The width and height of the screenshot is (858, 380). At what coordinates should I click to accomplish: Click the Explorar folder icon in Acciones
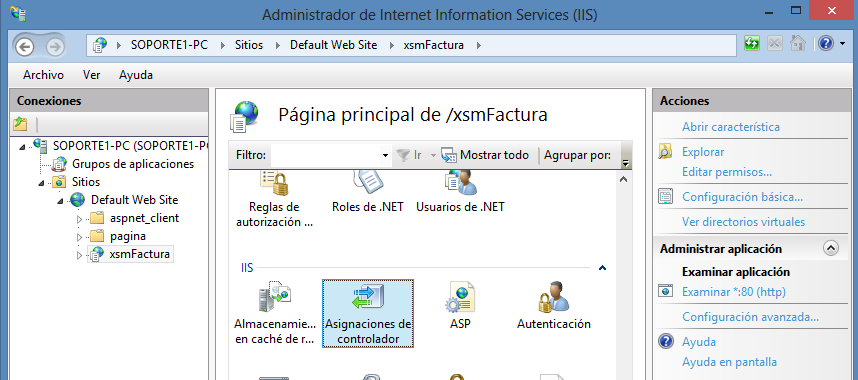665,152
